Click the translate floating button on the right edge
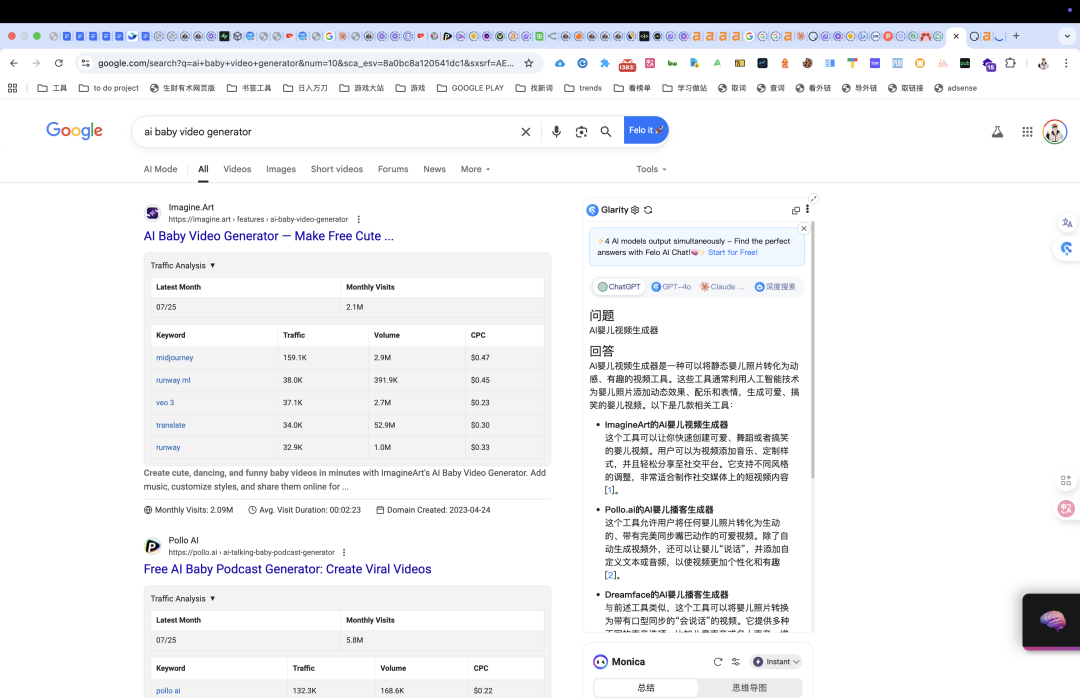This screenshot has height=698, width=1080. (x=1067, y=223)
